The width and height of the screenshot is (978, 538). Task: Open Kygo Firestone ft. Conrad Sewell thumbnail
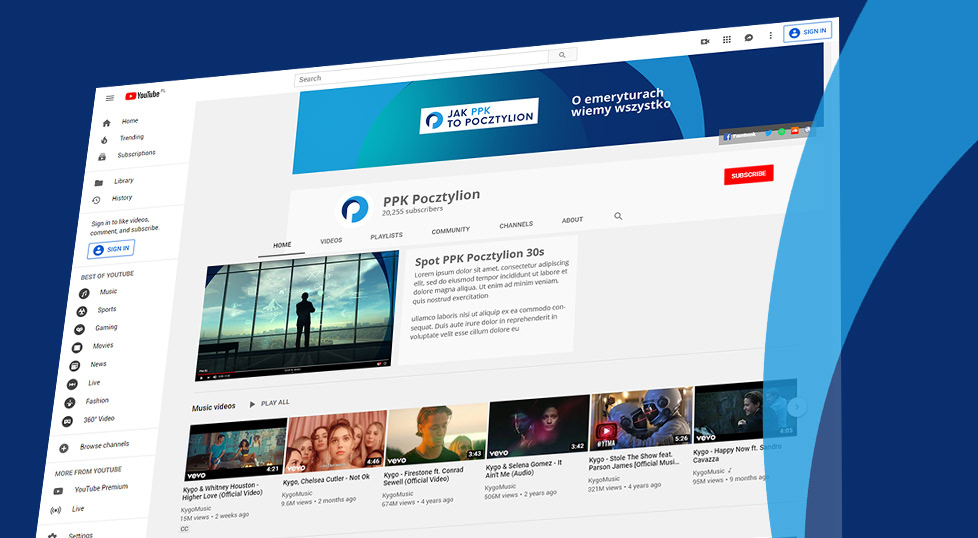pyautogui.click(x=436, y=434)
